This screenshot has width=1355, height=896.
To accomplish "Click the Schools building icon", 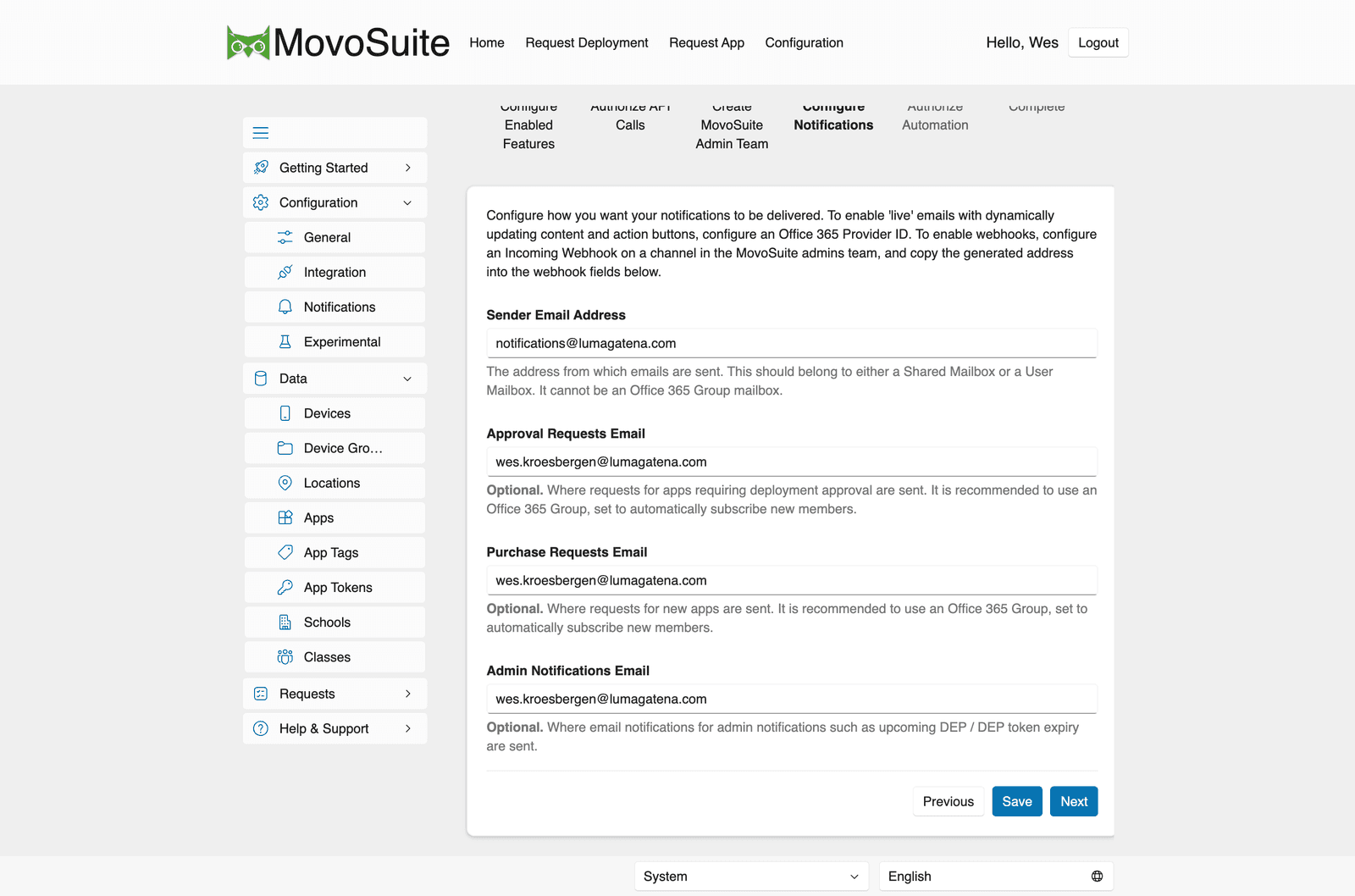I will tap(285, 622).
